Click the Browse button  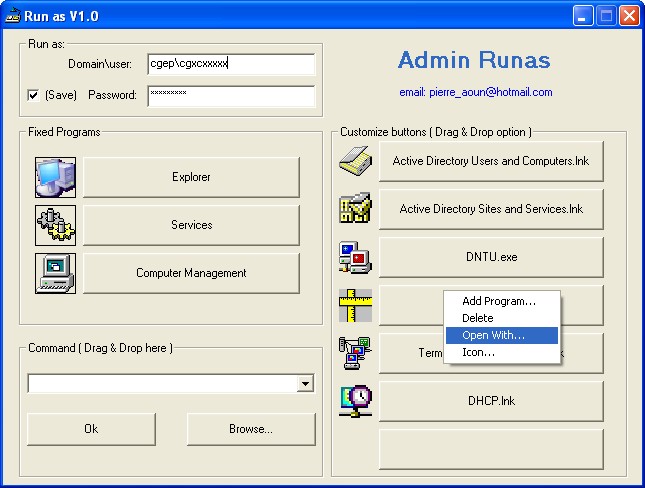pos(244,429)
